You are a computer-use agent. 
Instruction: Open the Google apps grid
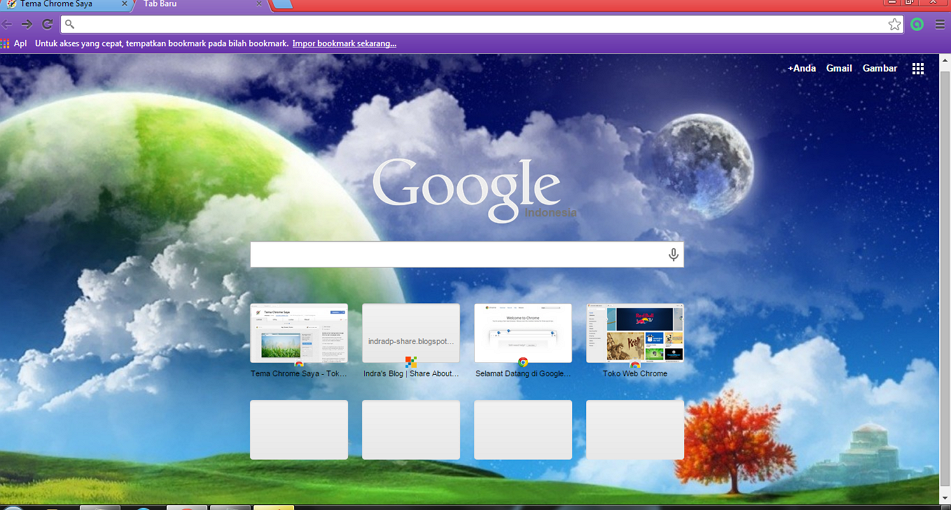(918, 69)
